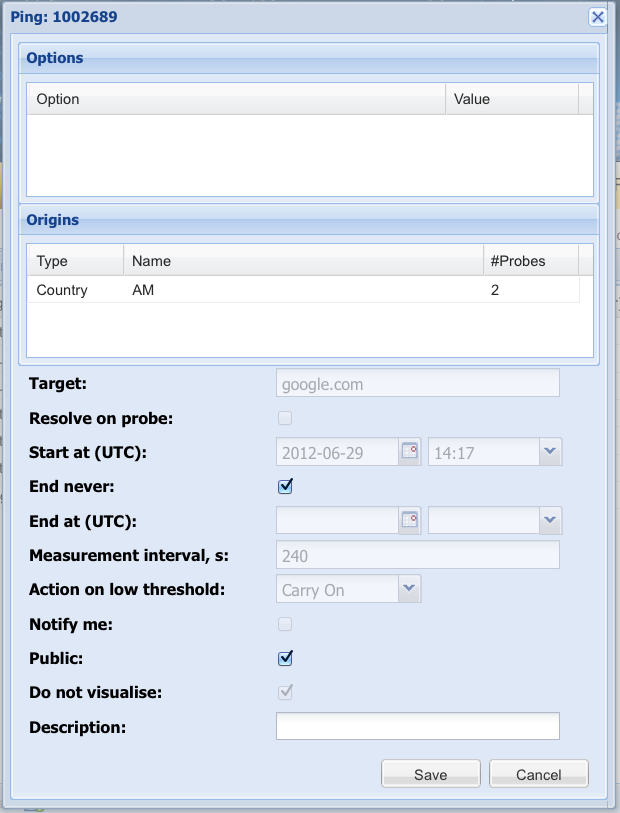Close the Ping 1002689 dialog

(x=597, y=17)
